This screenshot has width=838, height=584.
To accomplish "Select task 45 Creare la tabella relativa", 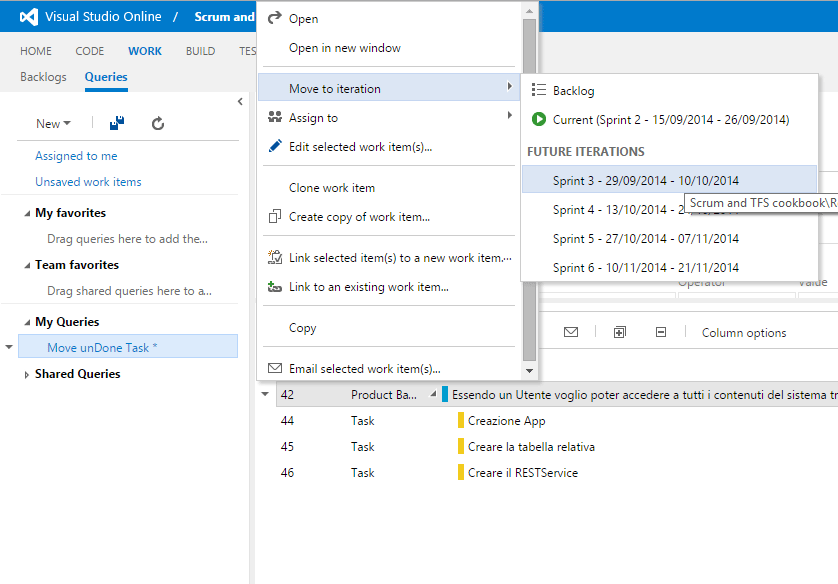I will tap(531, 447).
